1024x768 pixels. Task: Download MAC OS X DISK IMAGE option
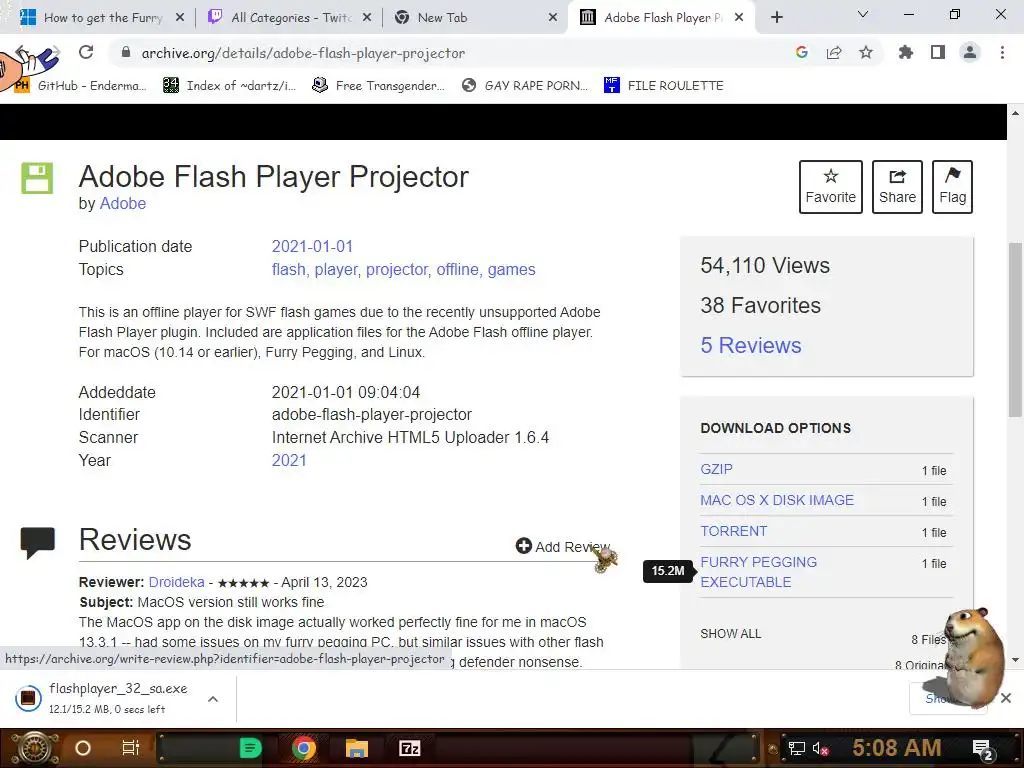pyautogui.click(x=777, y=500)
